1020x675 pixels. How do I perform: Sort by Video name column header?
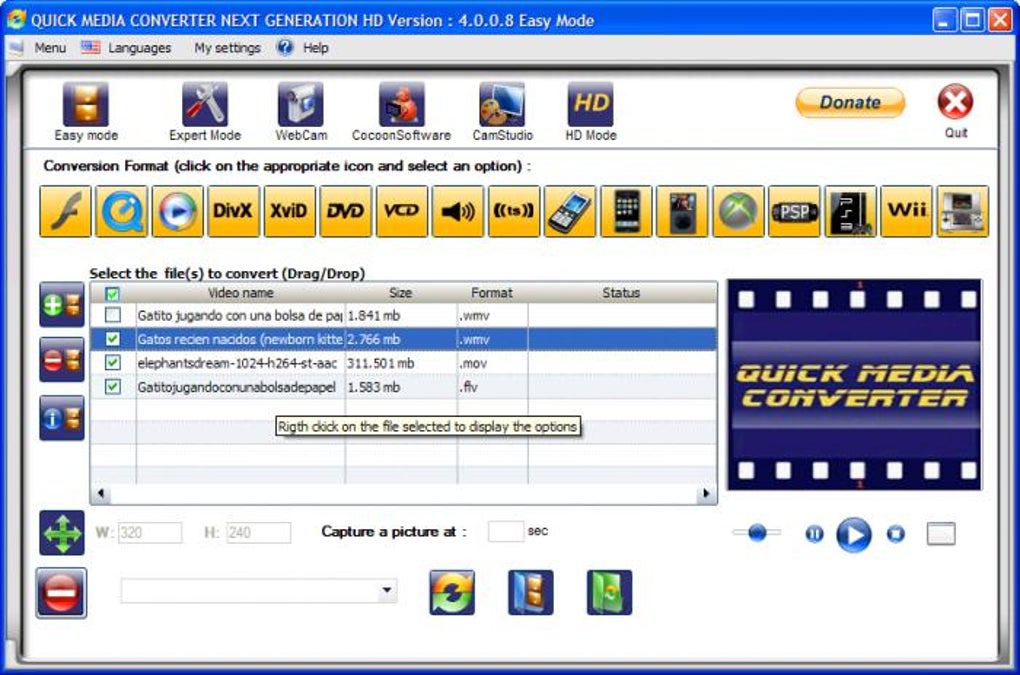(x=240, y=293)
